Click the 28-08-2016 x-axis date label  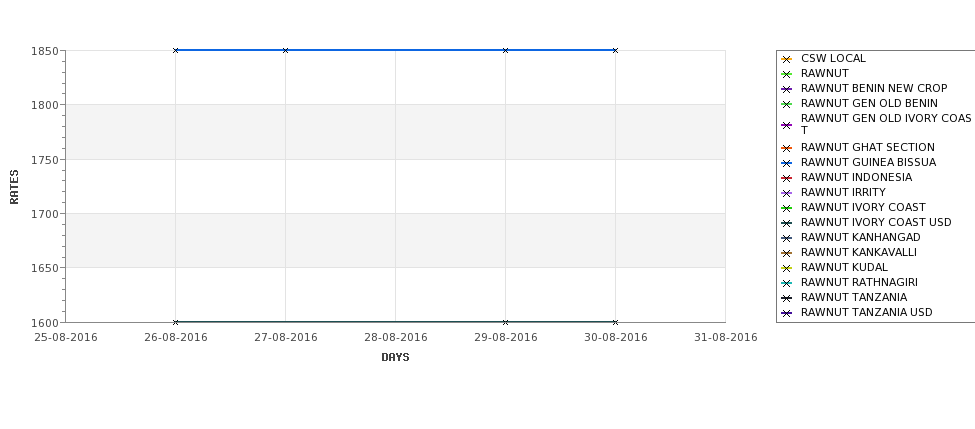coord(395,337)
